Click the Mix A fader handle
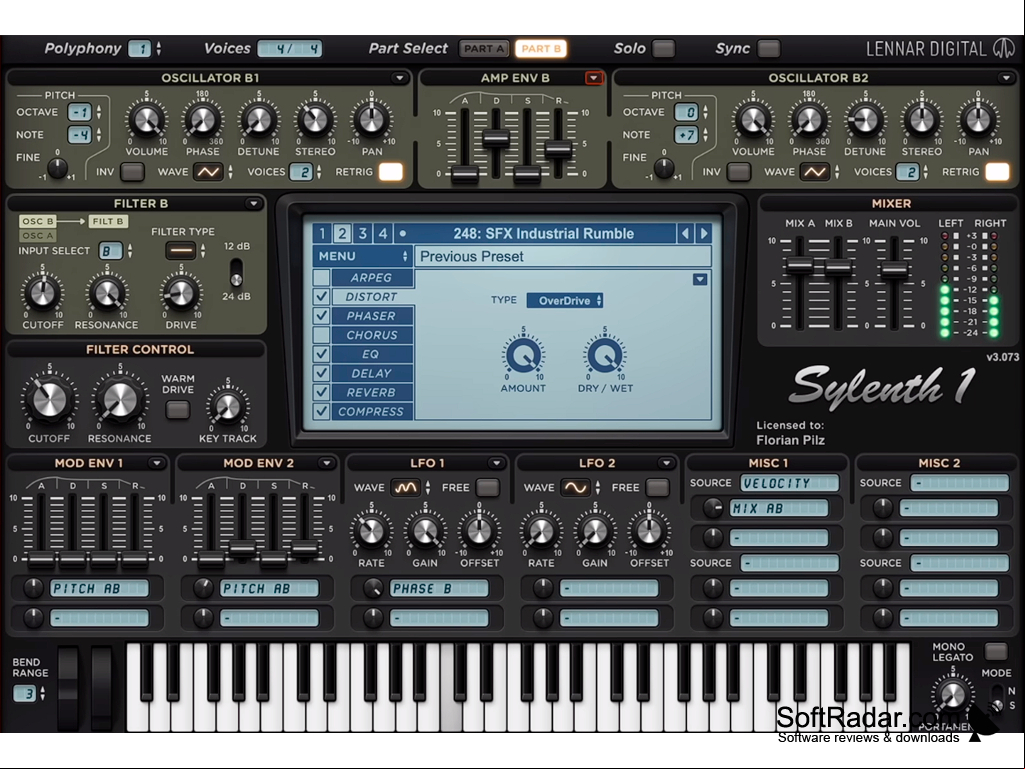1025x769 pixels. point(799,265)
